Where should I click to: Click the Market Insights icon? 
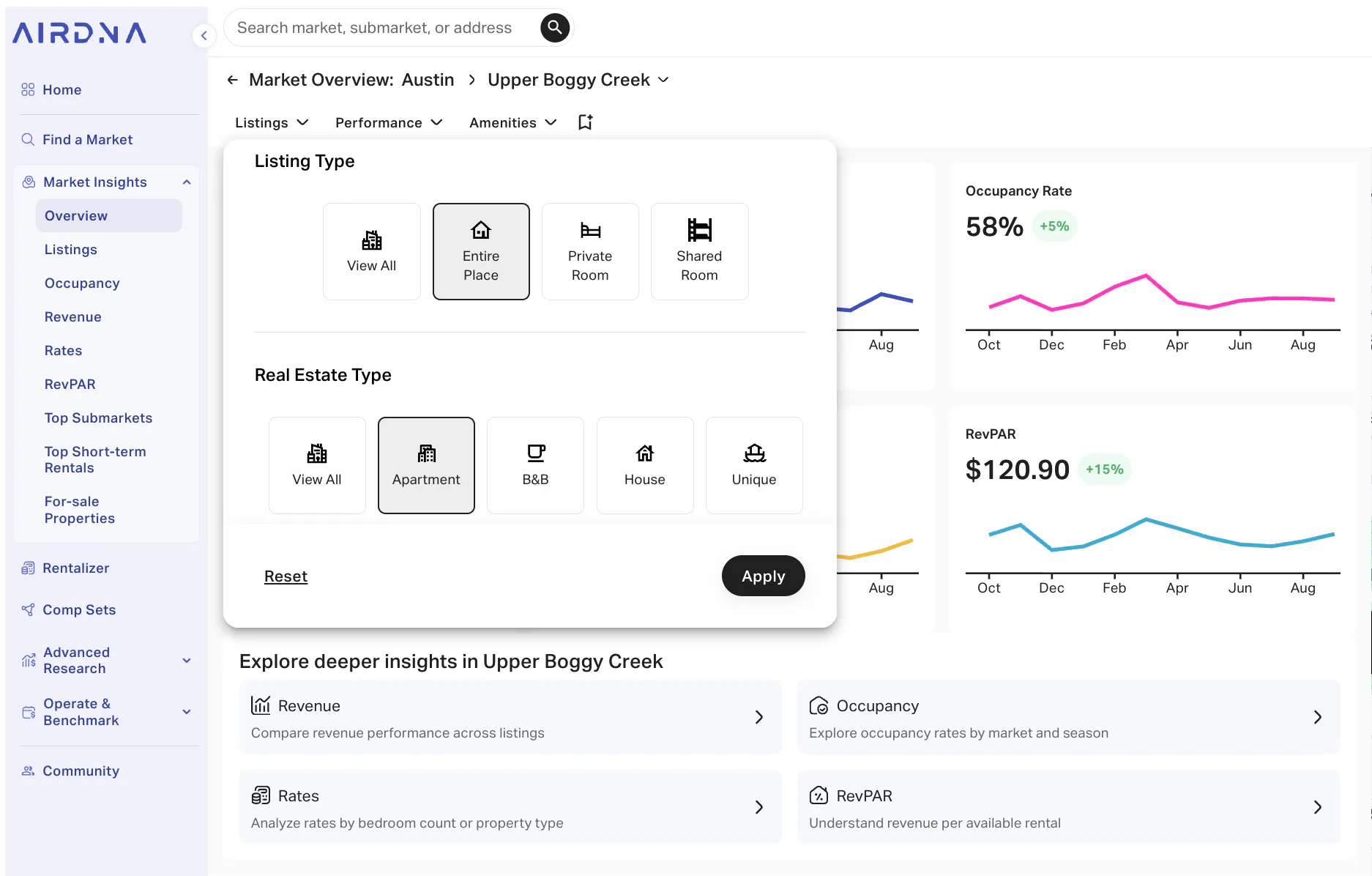(x=29, y=182)
